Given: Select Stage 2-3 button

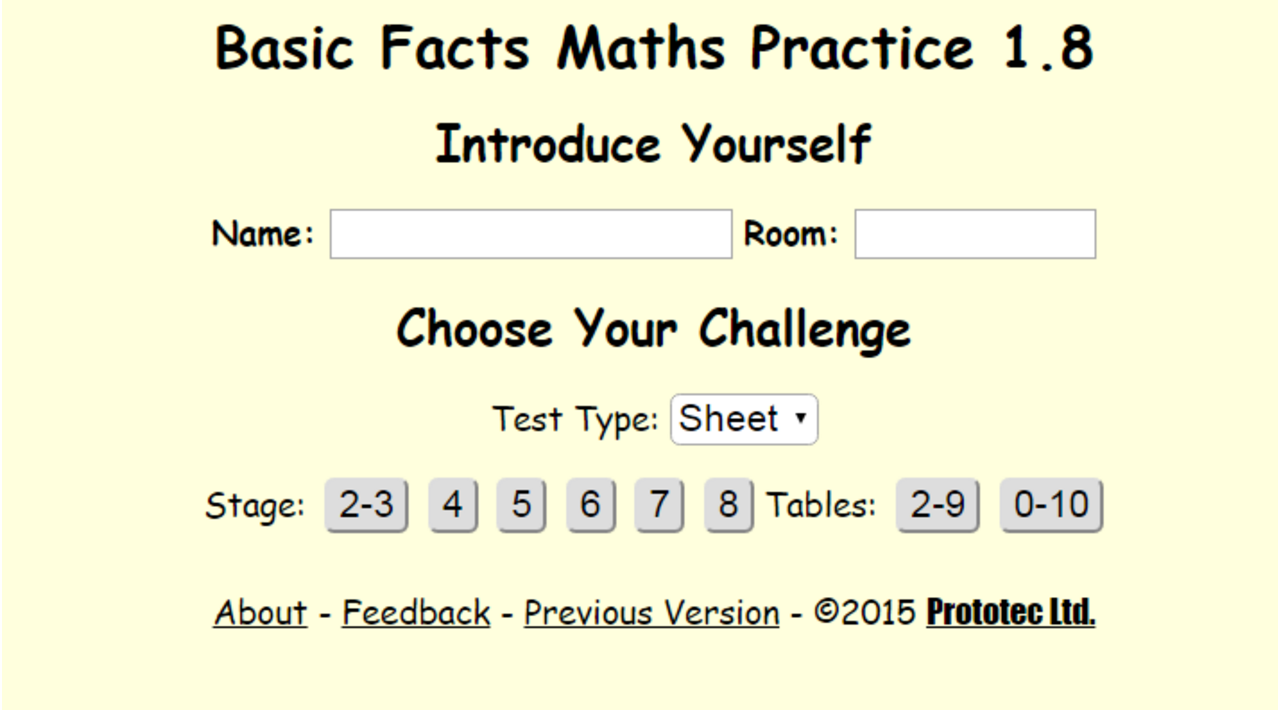Looking at the screenshot, I should [366, 505].
